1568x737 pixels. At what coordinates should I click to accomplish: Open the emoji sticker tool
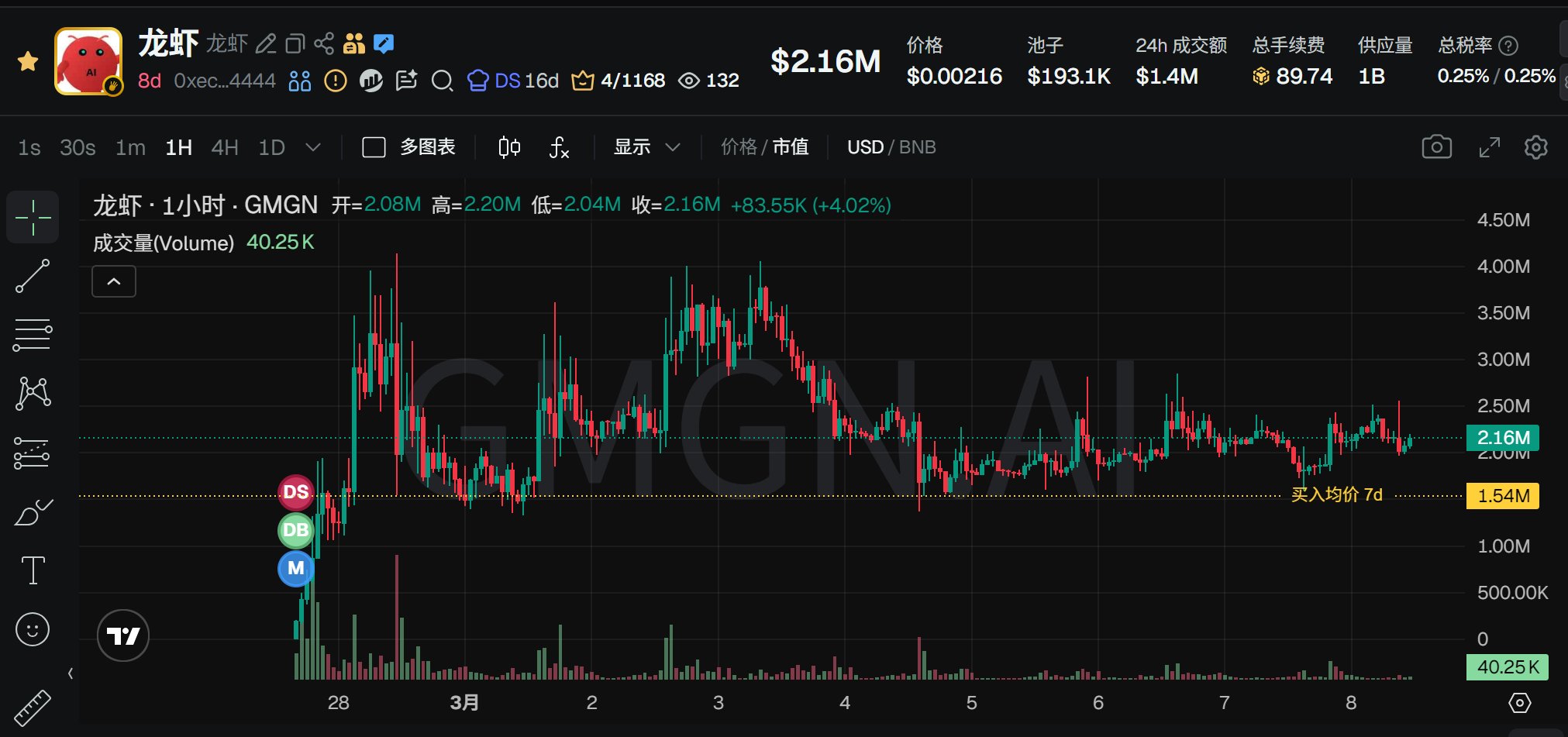click(x=33, y=629)
